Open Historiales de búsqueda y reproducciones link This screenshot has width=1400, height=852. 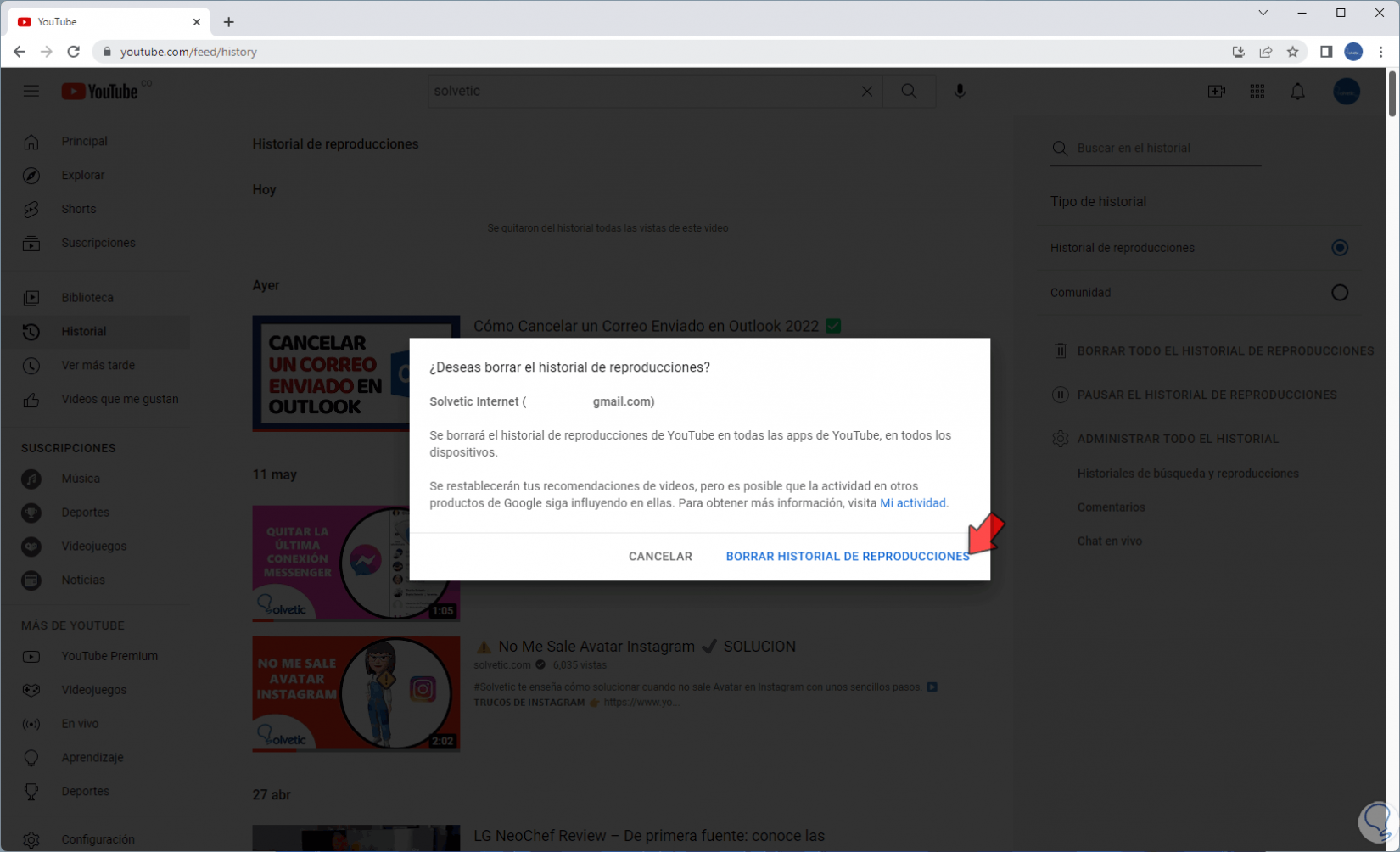click(x=1188, y=474)
